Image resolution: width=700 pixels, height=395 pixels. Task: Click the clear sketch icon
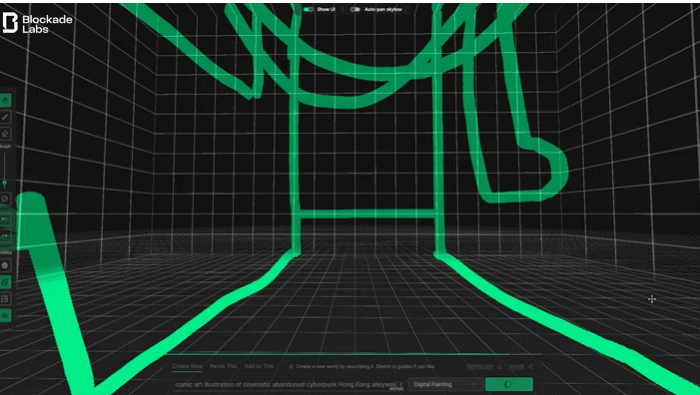click(x=5, y=199)
